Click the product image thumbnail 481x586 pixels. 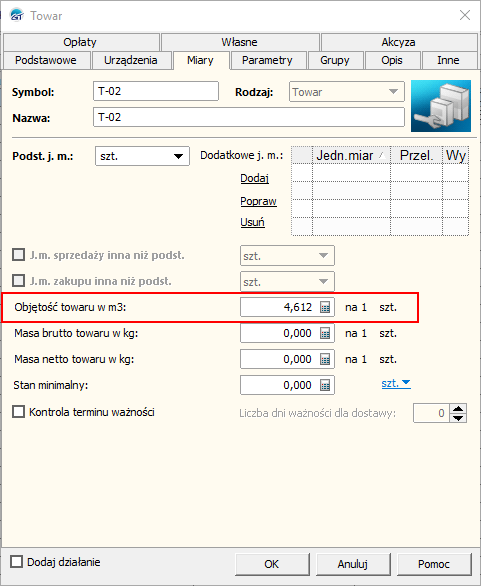point(441,106)
